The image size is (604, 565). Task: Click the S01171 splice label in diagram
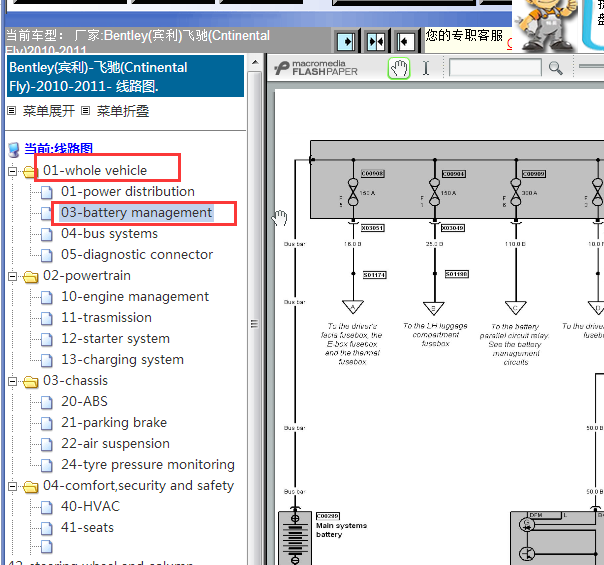click(x=375, y=275)
